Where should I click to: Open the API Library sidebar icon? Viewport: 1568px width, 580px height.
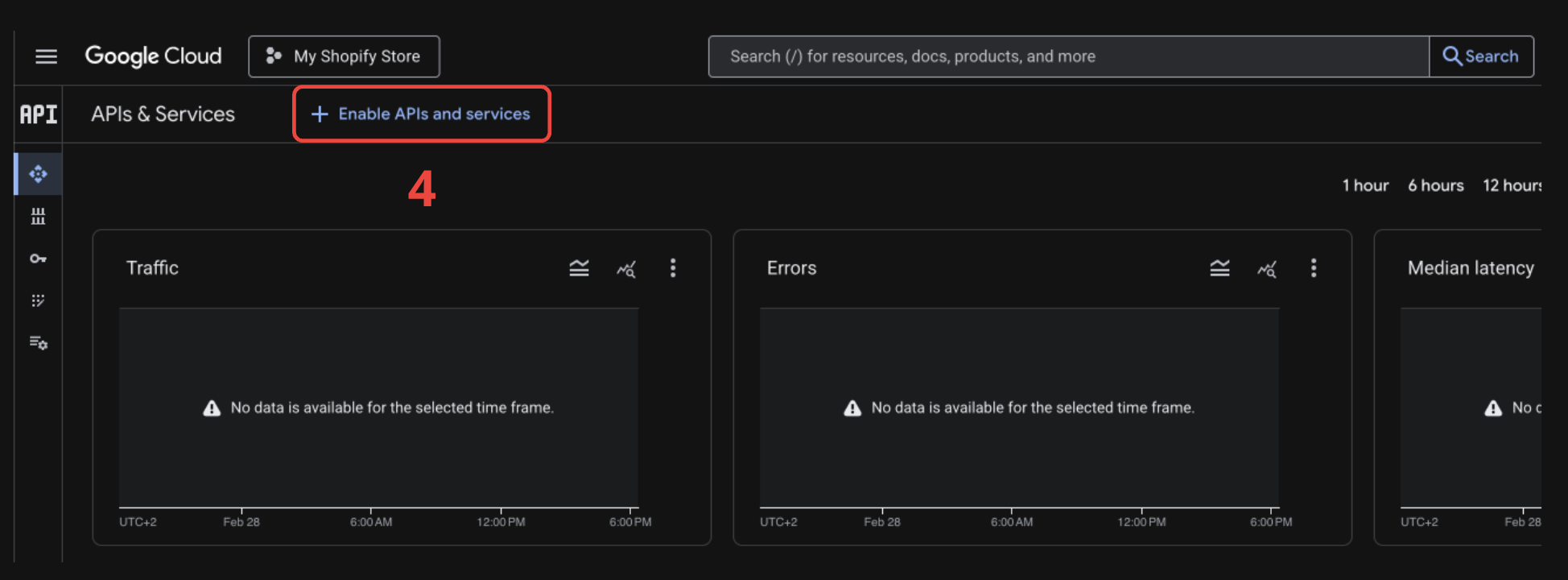[38, 216]
